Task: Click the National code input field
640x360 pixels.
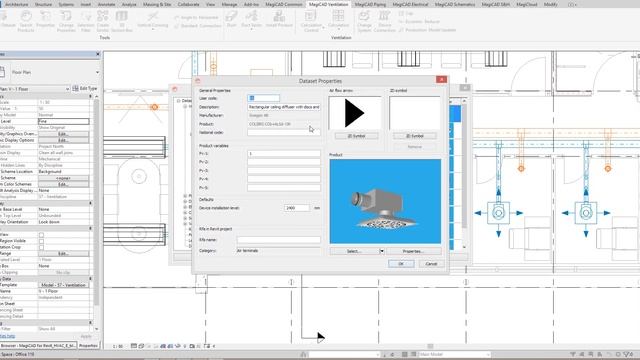Action: [284, 133]
